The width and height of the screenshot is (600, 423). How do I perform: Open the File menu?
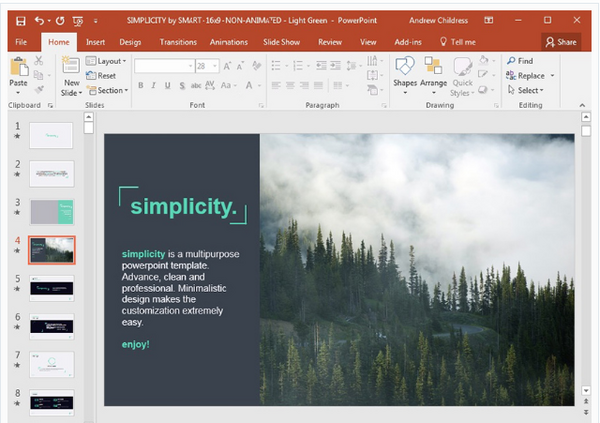pos(21,42)
